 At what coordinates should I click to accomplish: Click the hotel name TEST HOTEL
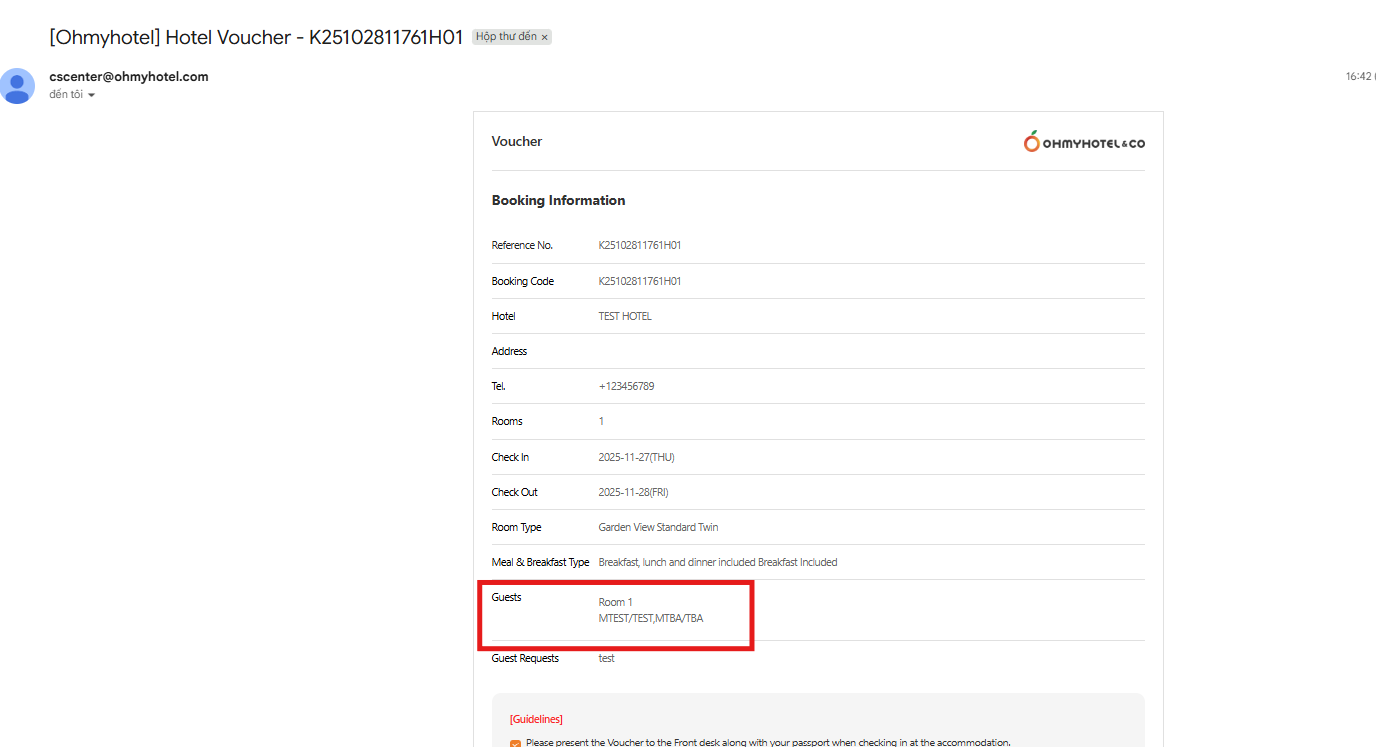tap(625, 316)
